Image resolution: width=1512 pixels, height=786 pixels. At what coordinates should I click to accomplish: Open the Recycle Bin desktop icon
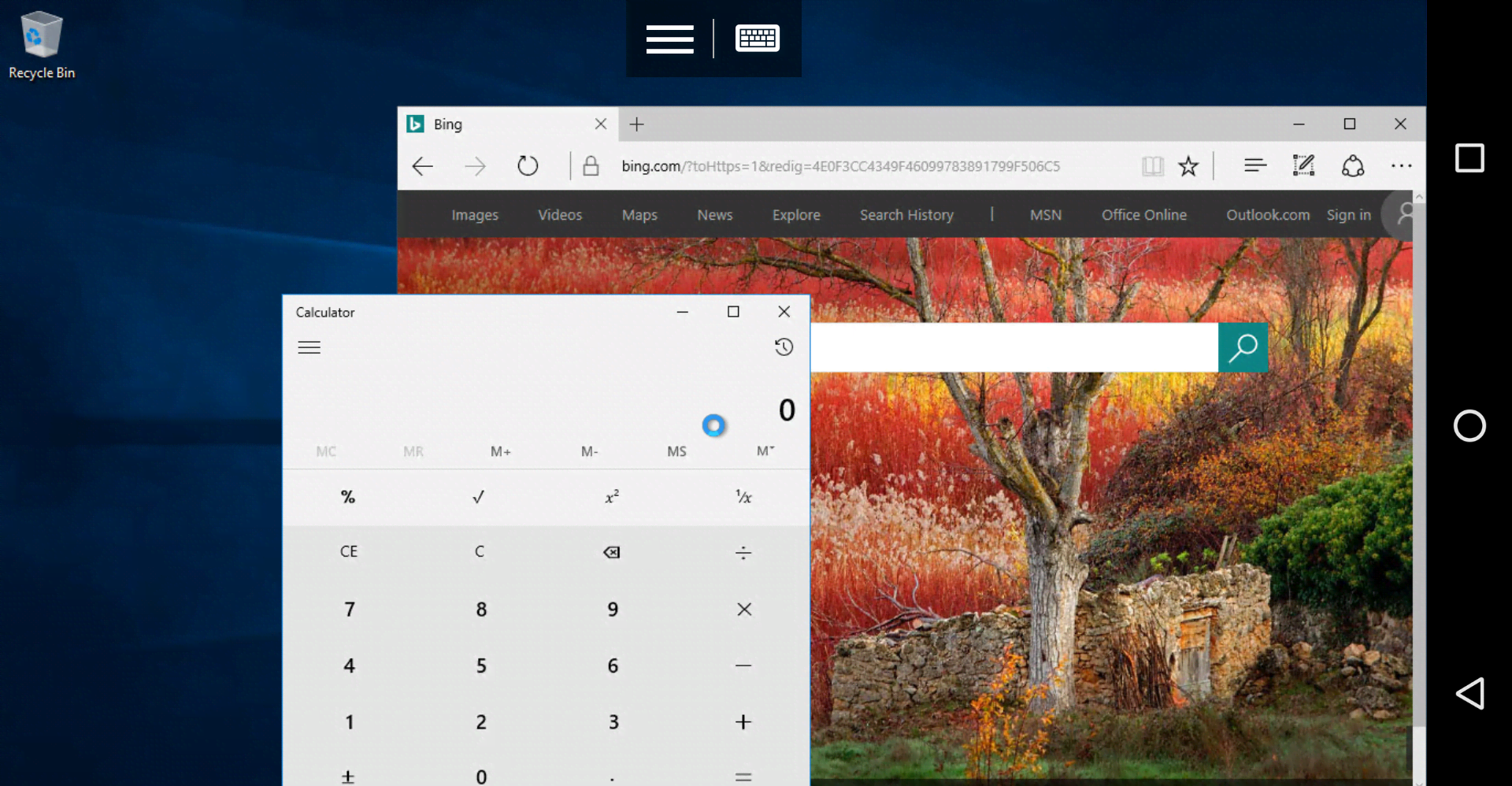(41, 46)
